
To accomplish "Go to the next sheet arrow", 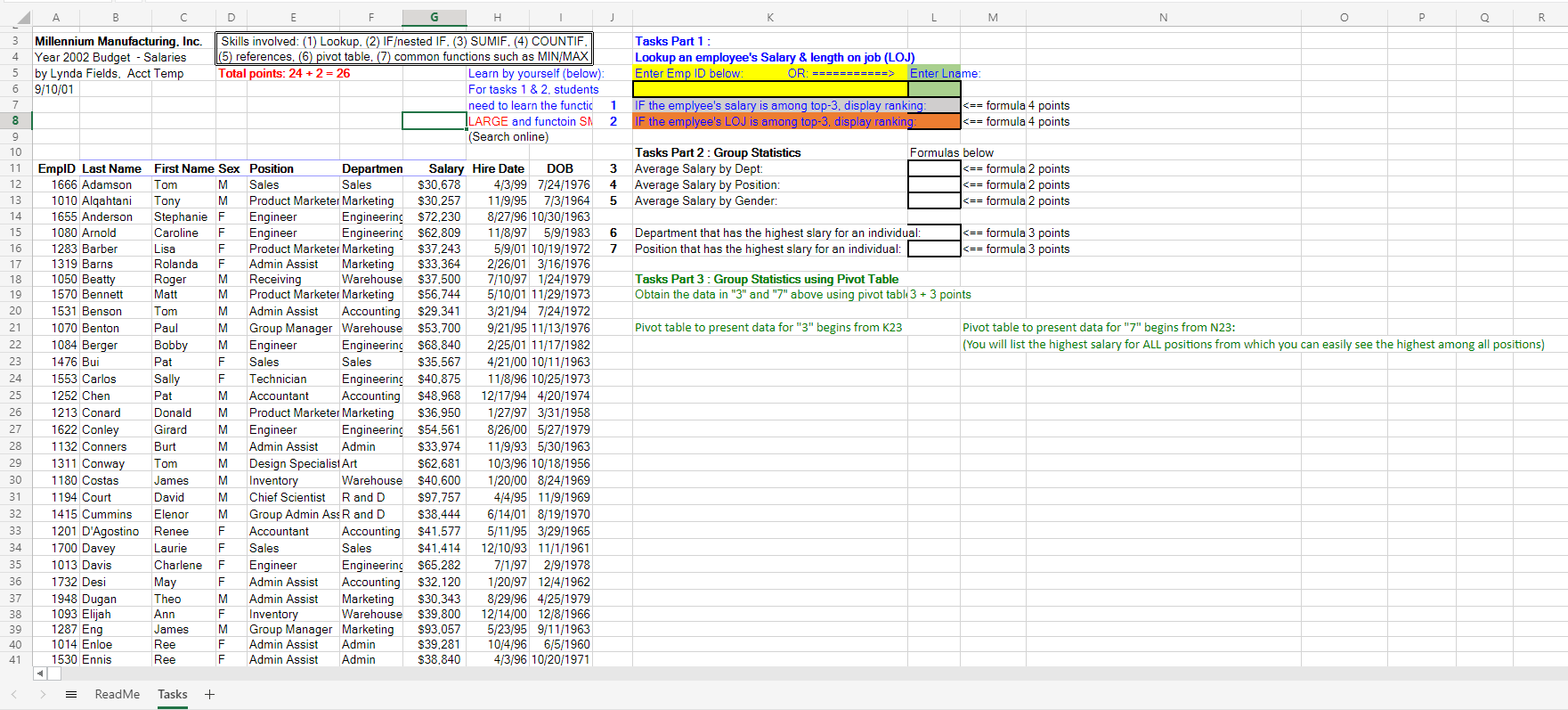I will pos(43,694).
